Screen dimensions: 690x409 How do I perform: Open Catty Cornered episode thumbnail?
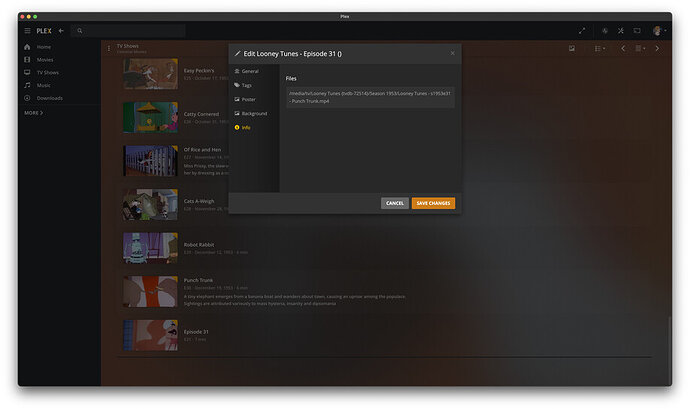pos(150,118)
